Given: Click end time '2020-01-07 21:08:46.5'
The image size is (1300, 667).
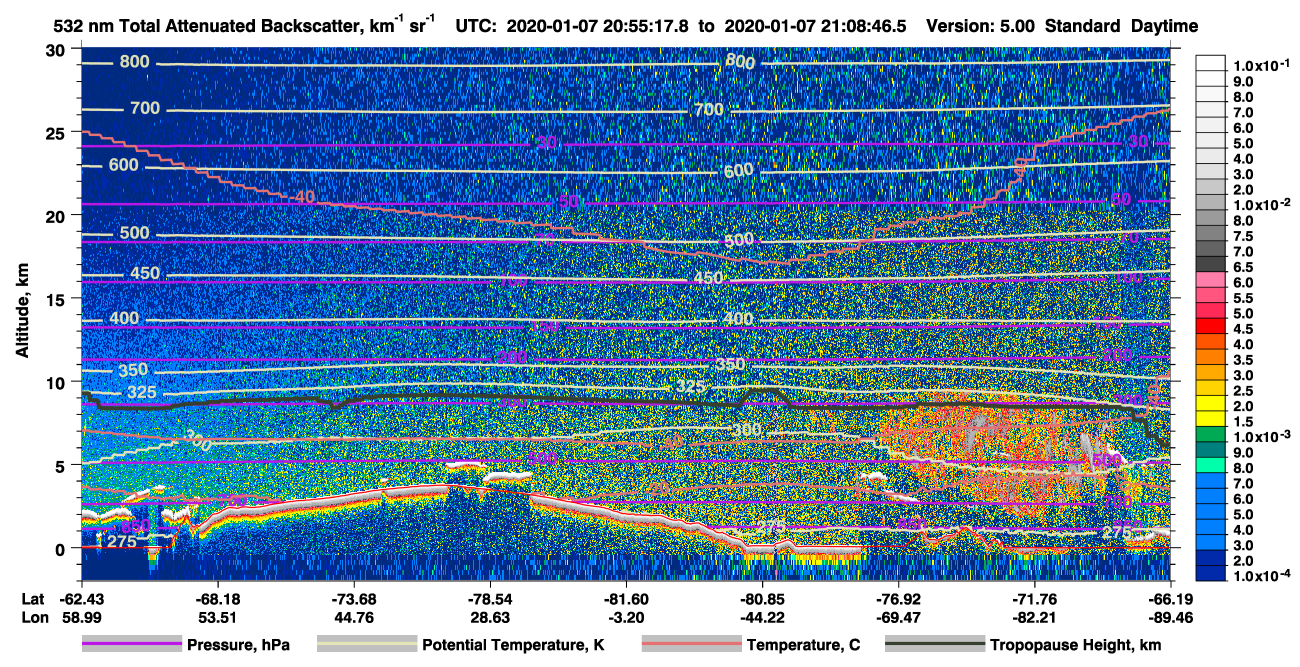Looking at the screenshot, I should [815, 26].
